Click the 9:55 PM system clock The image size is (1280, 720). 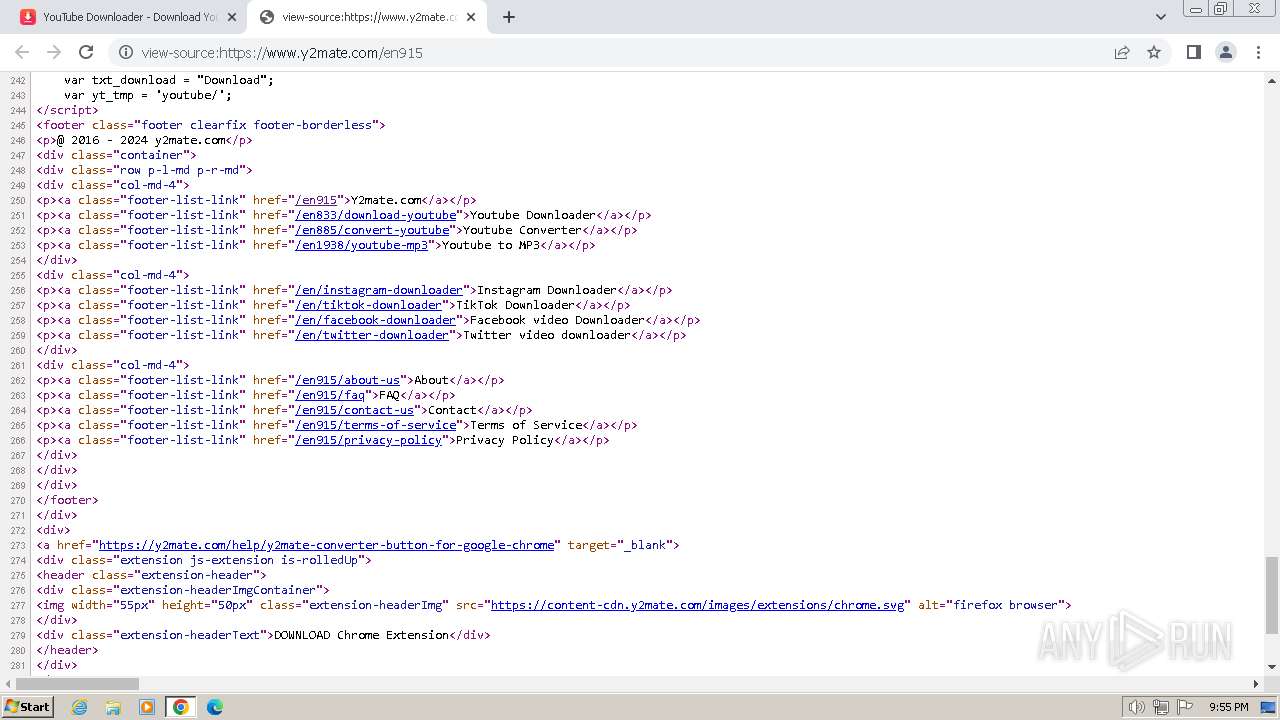pyautogui.click(x=1229, y=707)
